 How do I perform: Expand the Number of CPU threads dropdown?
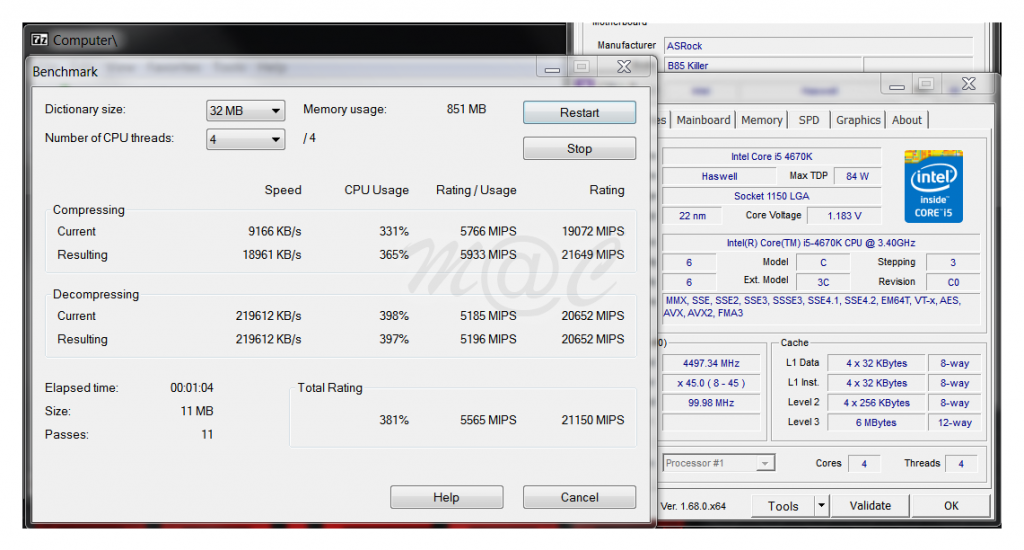[246, 140]
